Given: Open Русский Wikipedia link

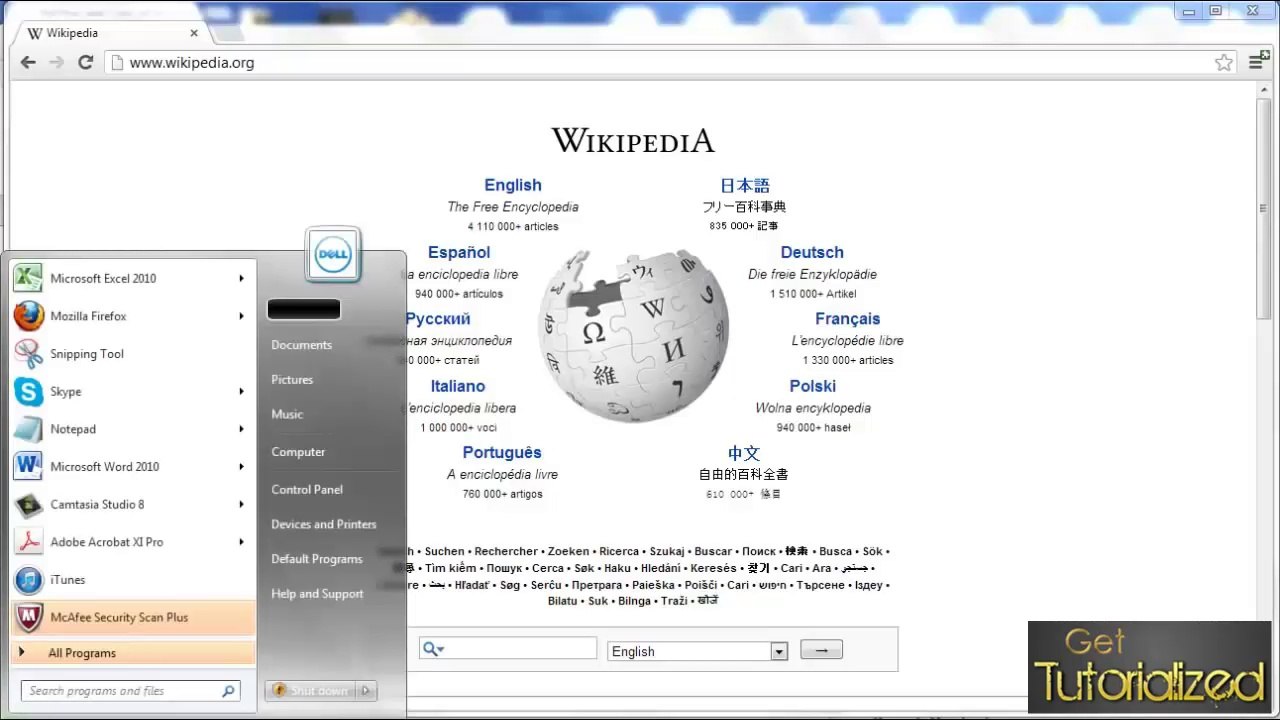Looking at the screenshot, I should coord(438,319).
